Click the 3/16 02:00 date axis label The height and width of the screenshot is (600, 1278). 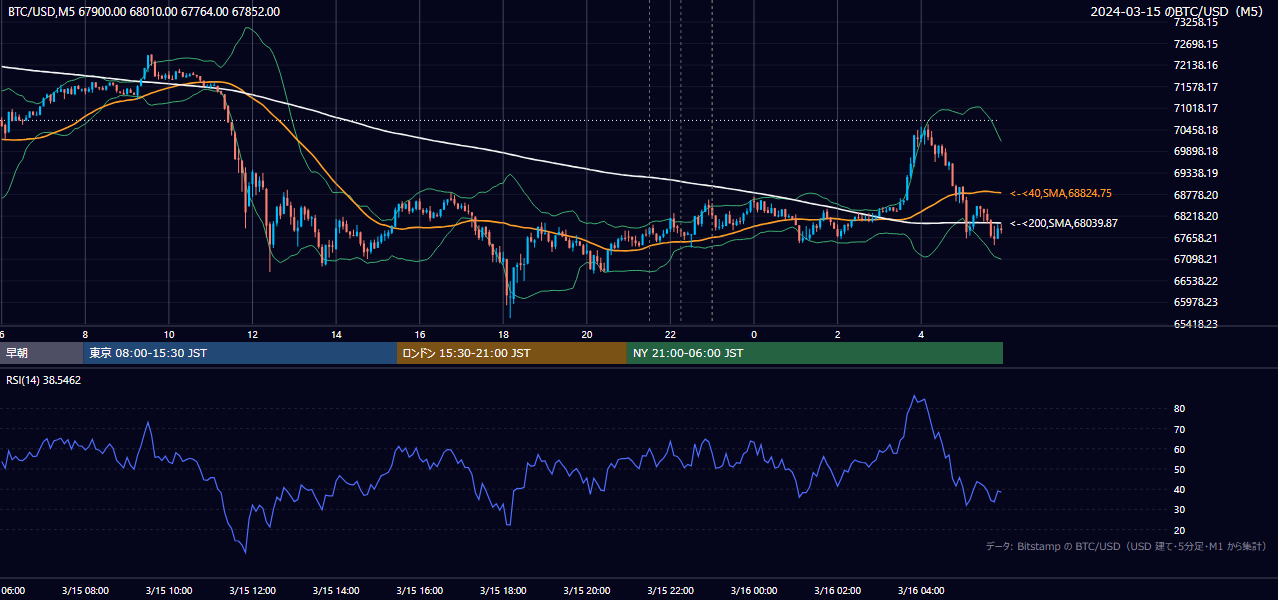coord(837,590)
